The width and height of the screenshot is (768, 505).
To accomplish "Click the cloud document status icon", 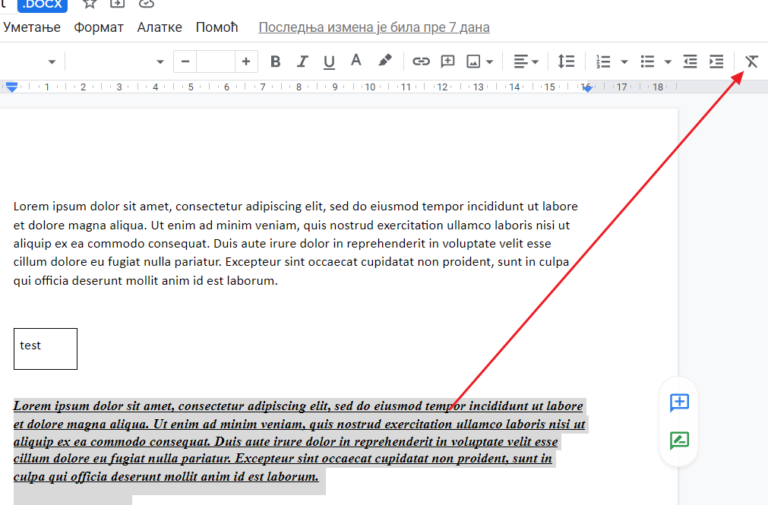I will tap(146, 4).
